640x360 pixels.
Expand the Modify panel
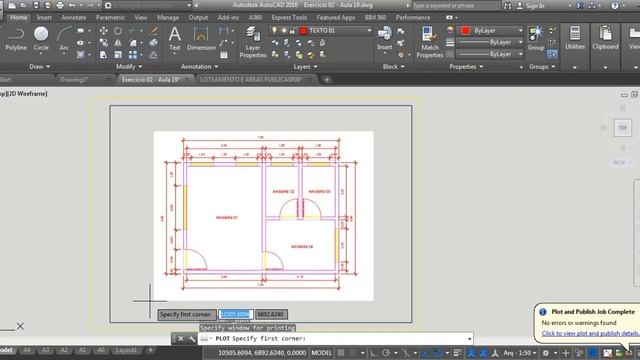[129, 67]
